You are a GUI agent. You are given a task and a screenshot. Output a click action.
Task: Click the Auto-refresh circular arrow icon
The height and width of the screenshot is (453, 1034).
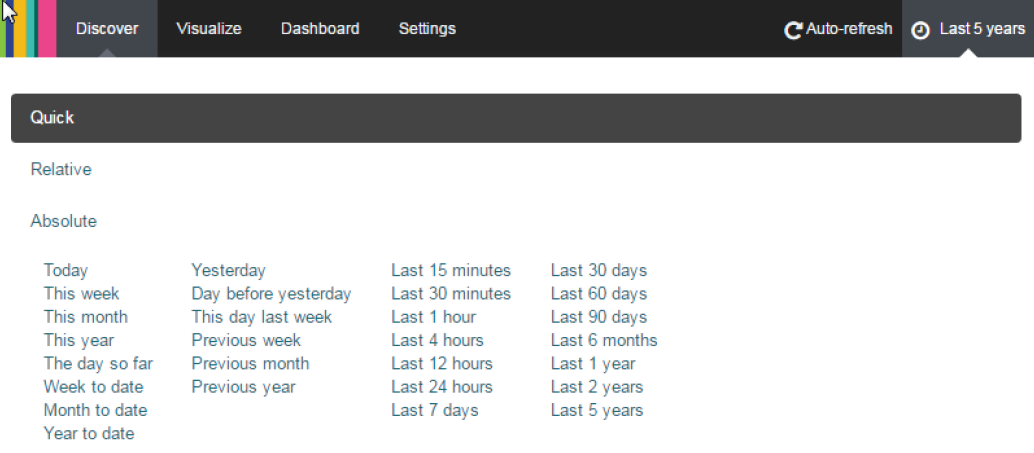[793, 30]
